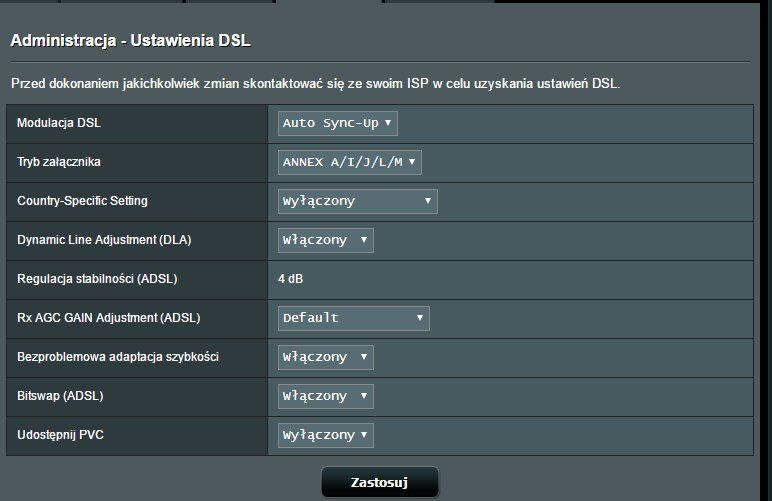Viewport: 772px width, 501px height.
Task: Click the 4 dB stability value
Action: tap(291, 279)
